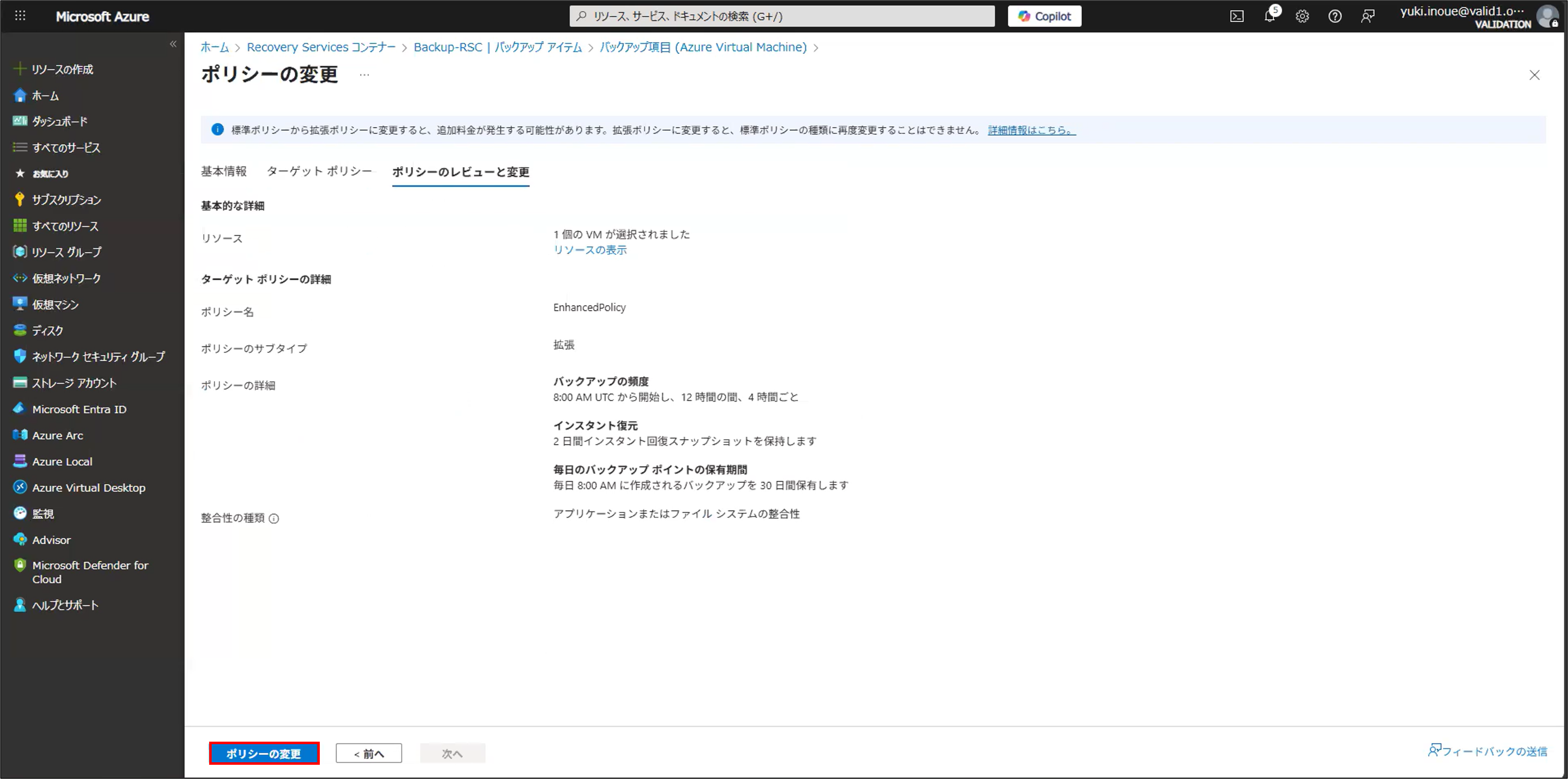Open ストレージ アカウント in the sidebar

tap(74, 383)
